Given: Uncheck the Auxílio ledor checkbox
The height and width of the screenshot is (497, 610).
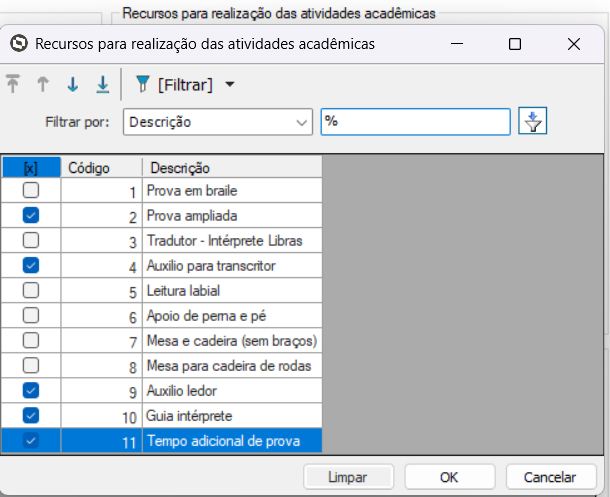Looking at the screenshot, I should pos(31,390).
